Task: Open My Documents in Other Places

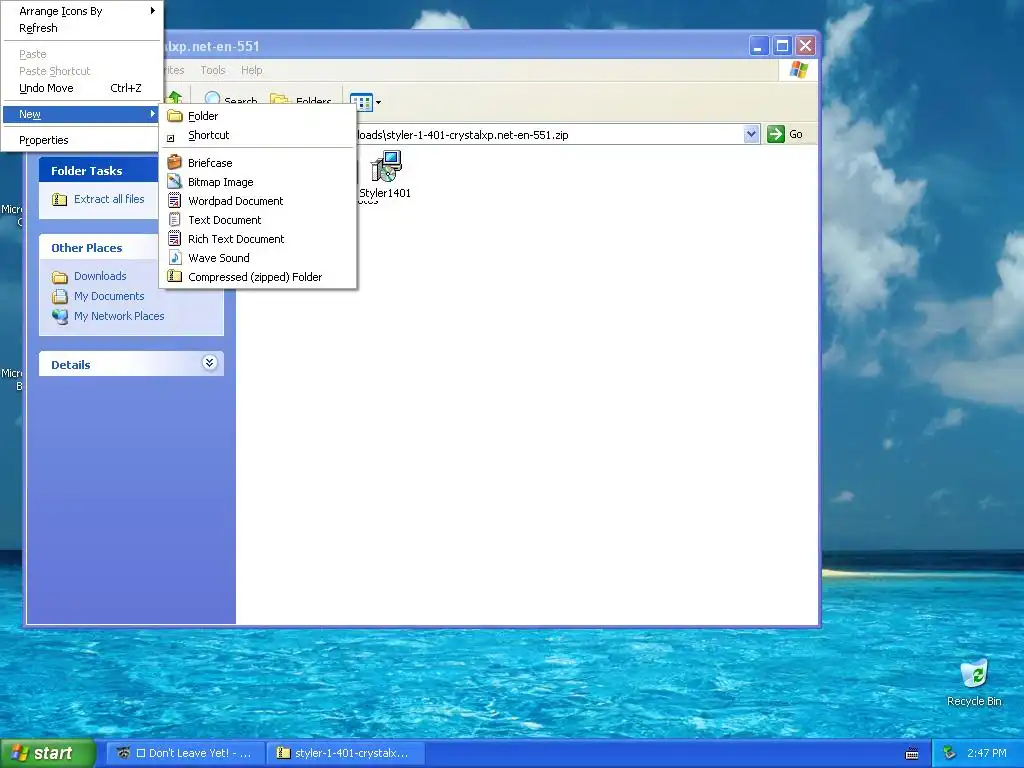Action: tap(109, 296)
